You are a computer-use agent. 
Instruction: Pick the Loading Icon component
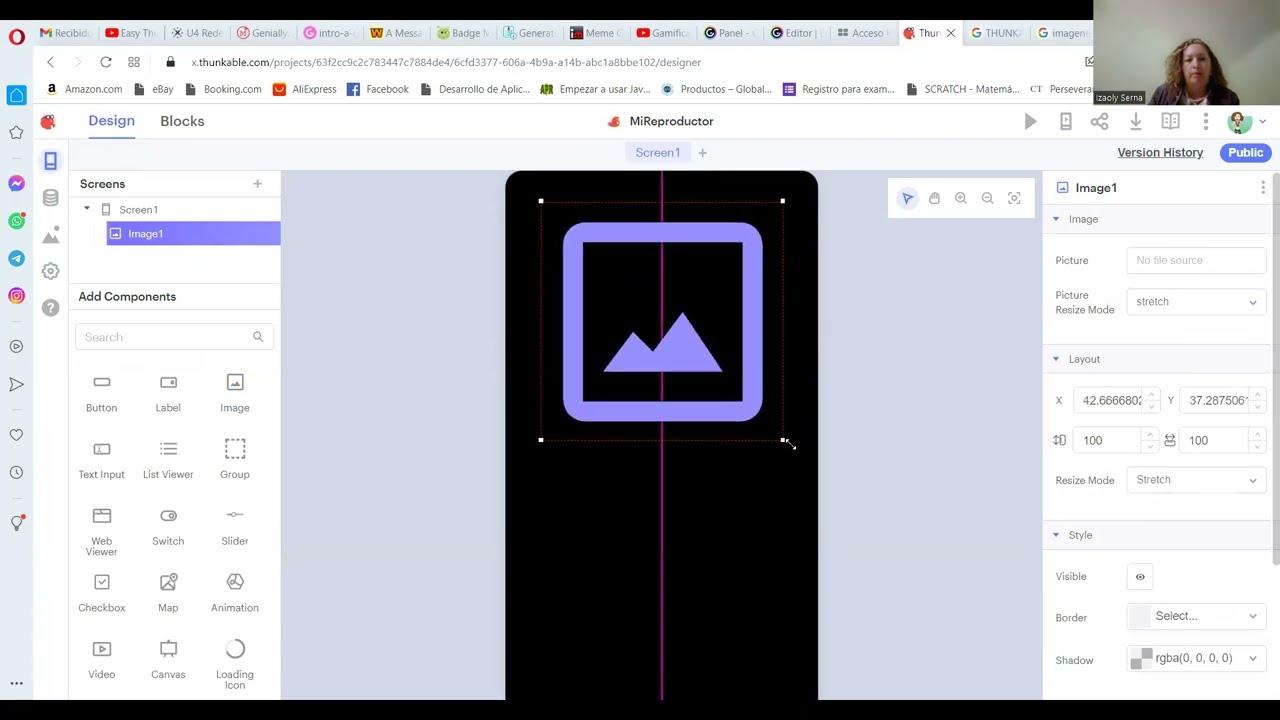click(x=235, y=665)
